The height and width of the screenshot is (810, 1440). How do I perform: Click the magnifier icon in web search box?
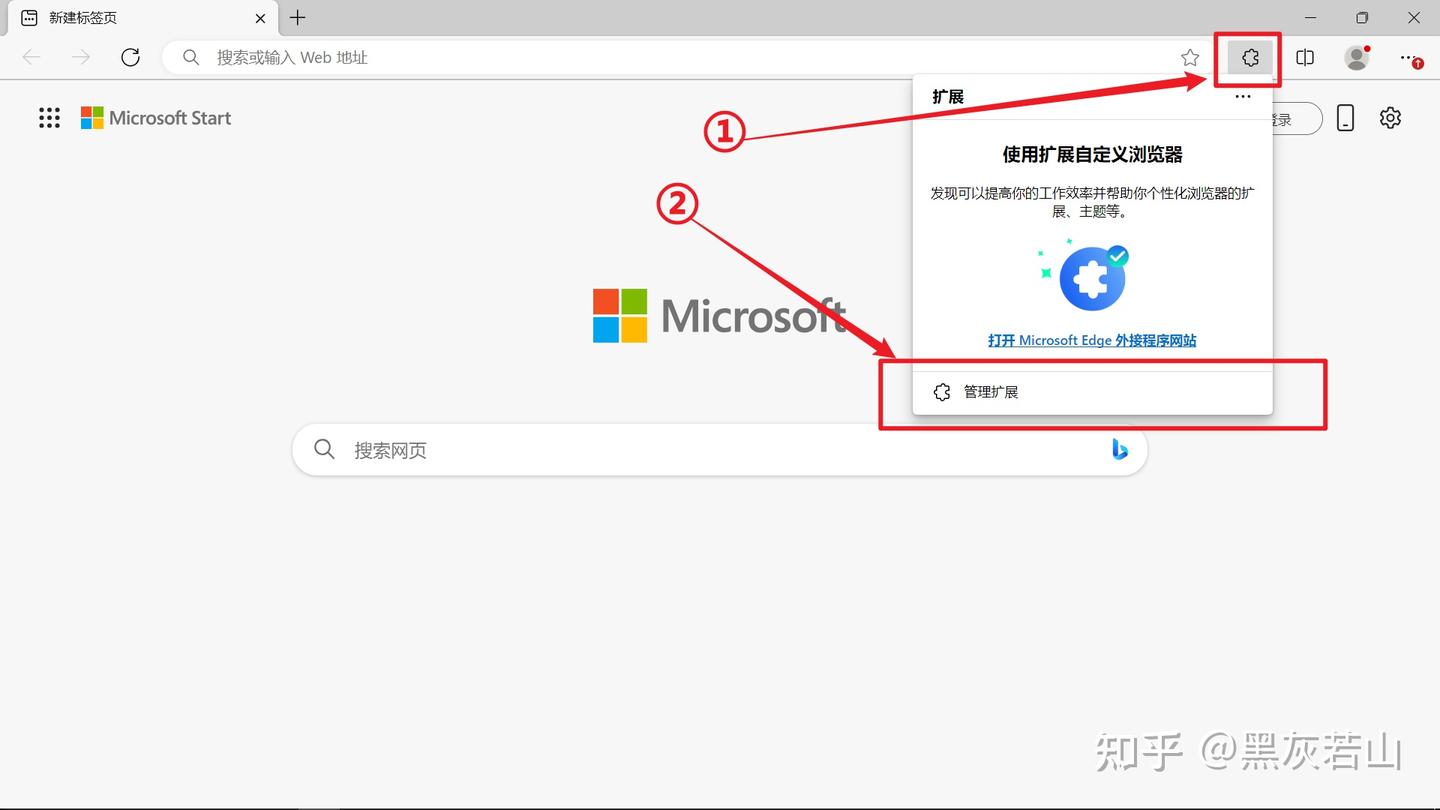pos(324,450)
